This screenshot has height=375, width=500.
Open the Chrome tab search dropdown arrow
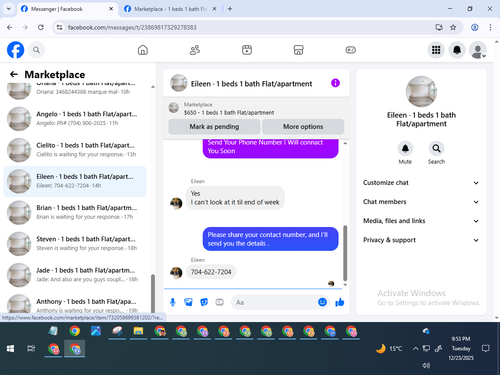[x=9, y=9]
